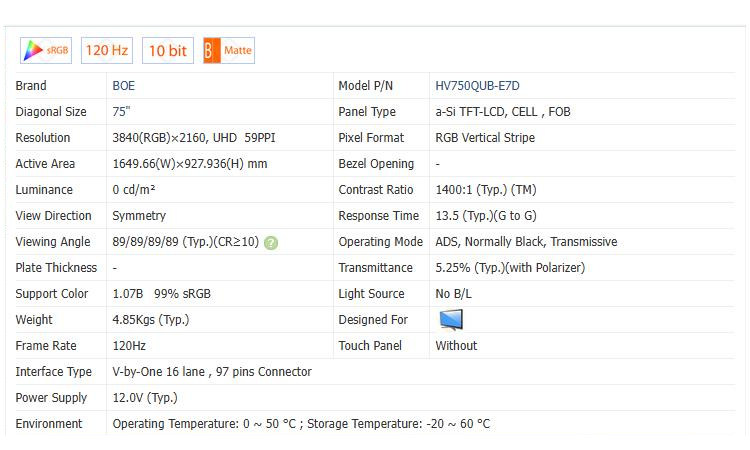Click the Matte surface badge
The height and width of the screenshot is (450, 750).
[x=229, y=50]
